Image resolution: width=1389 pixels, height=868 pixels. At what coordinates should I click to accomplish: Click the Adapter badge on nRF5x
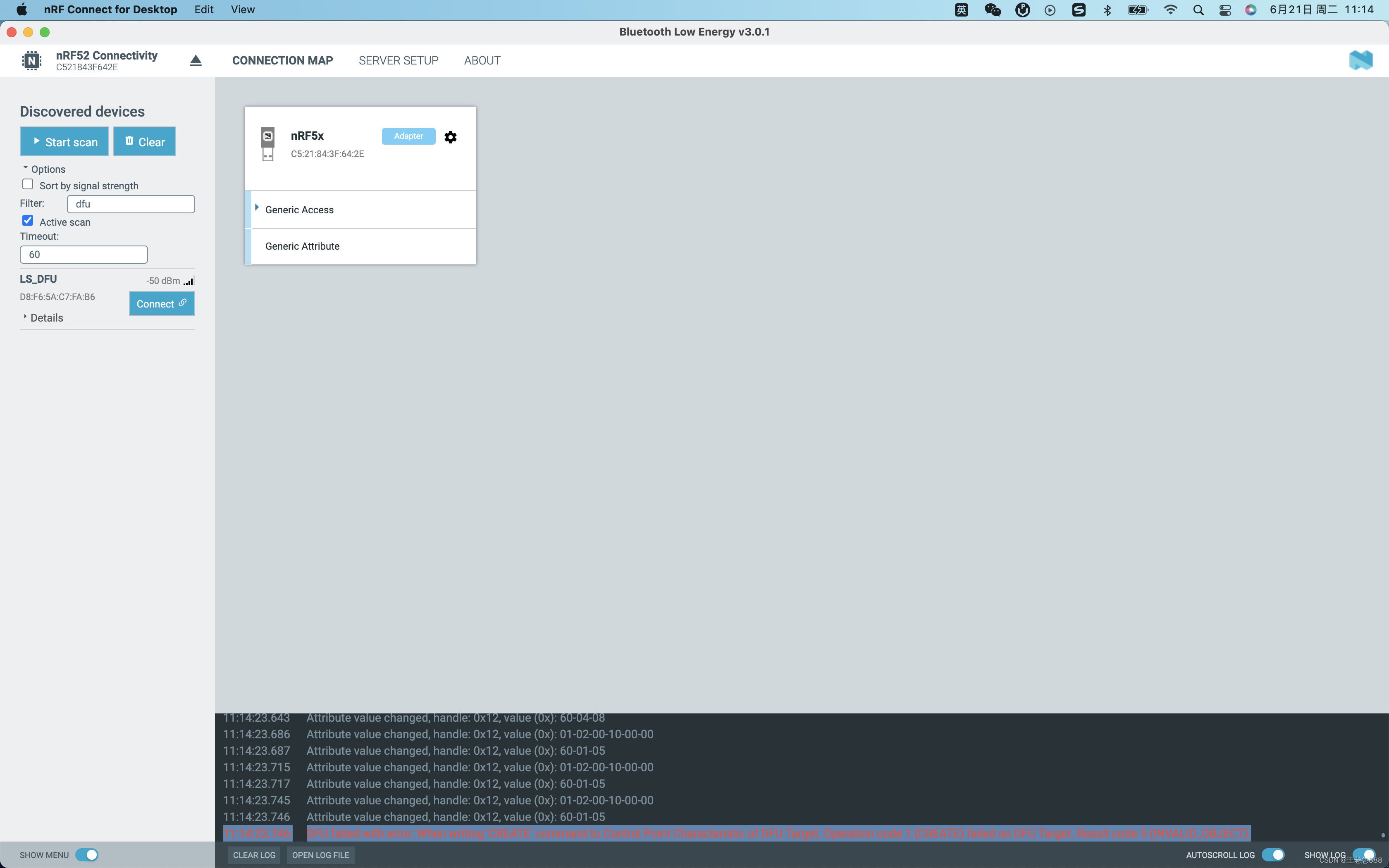point(409,136)
